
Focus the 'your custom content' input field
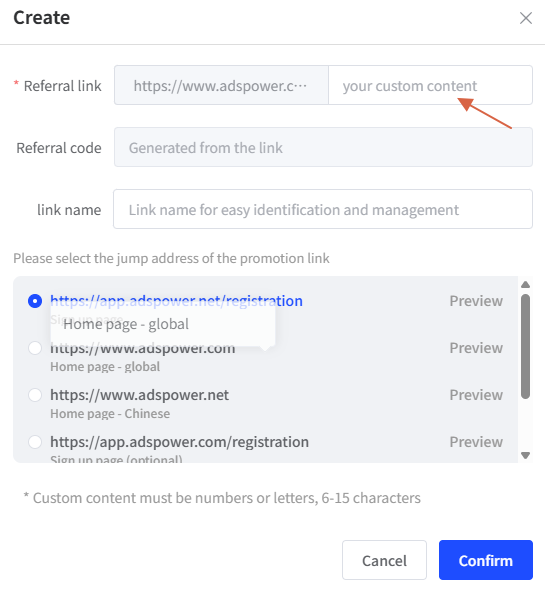point(430,85)
